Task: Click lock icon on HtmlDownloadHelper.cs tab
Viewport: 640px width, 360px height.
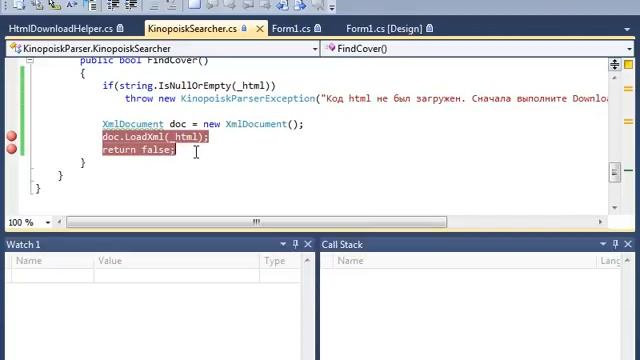Action: pyautogui.click(x=120, y=28)
